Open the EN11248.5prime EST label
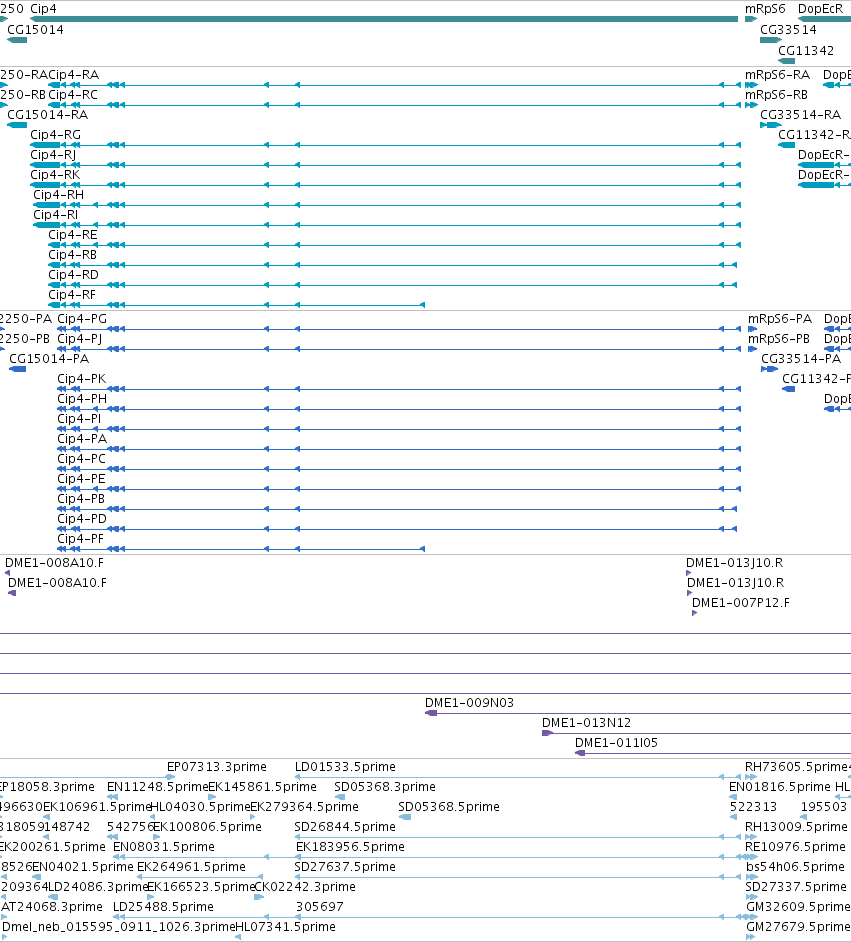The width and height of the screenshot is (851, 942). click(x=157, y=786)
